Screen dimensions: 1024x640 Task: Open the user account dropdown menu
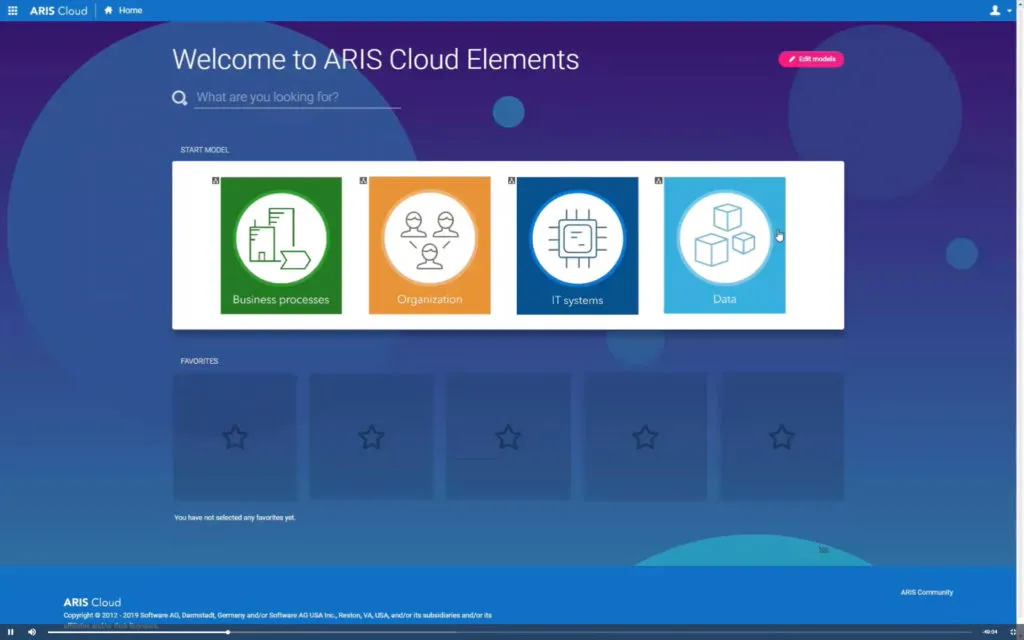pyautogui.click(x=1000, y=10)
